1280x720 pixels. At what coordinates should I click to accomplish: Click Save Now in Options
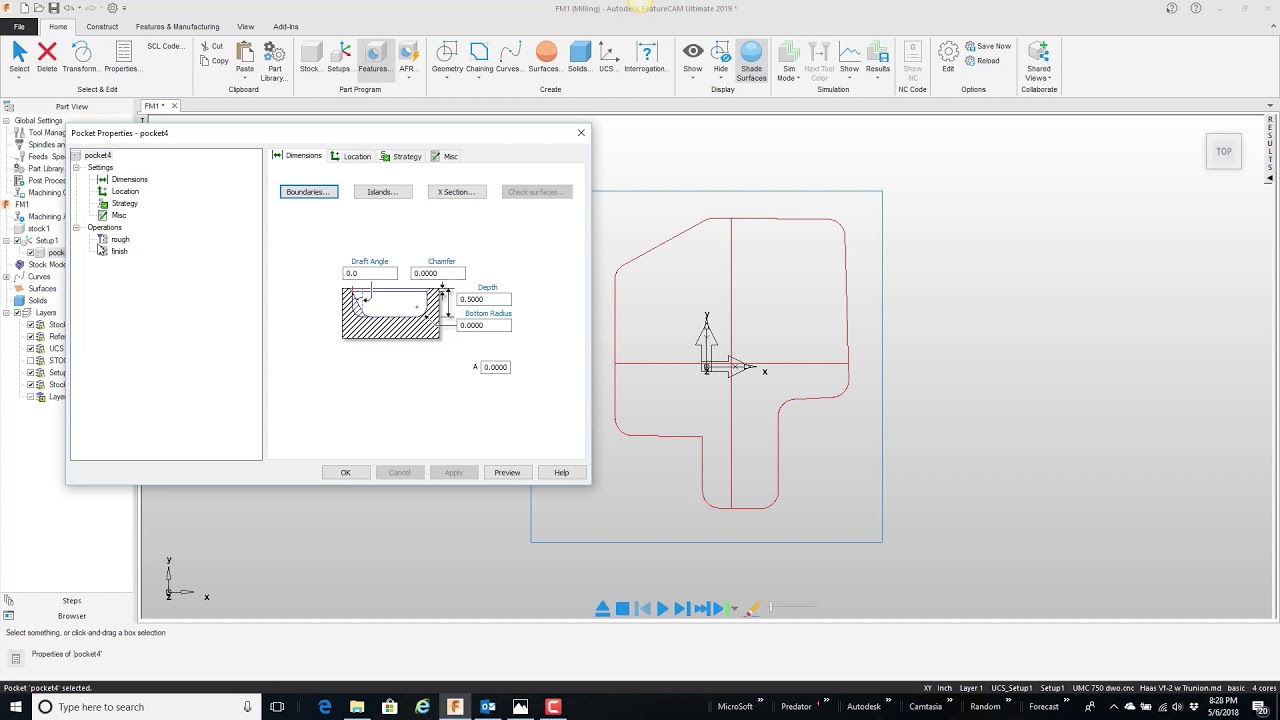(988, 46)
